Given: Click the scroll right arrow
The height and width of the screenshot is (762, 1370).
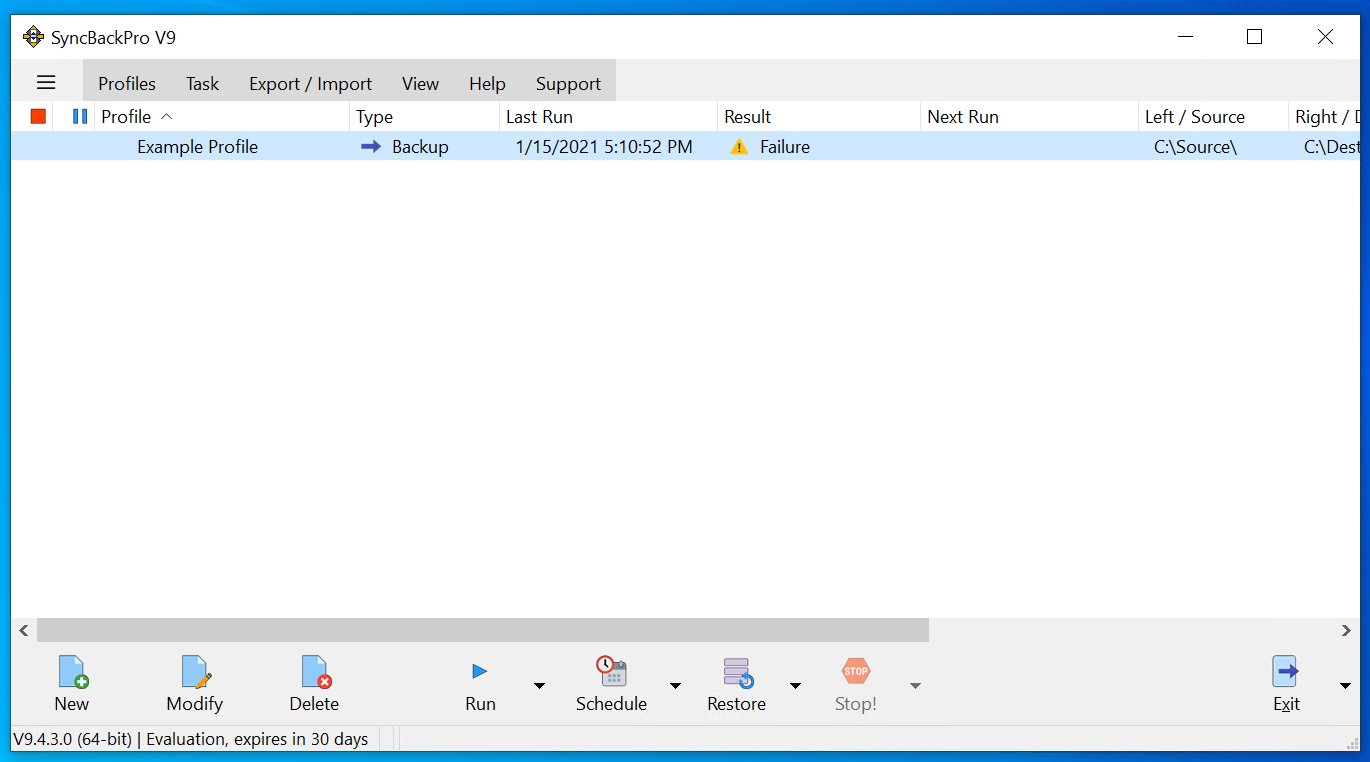Looking at the screenshot, I should [1346, 631].
